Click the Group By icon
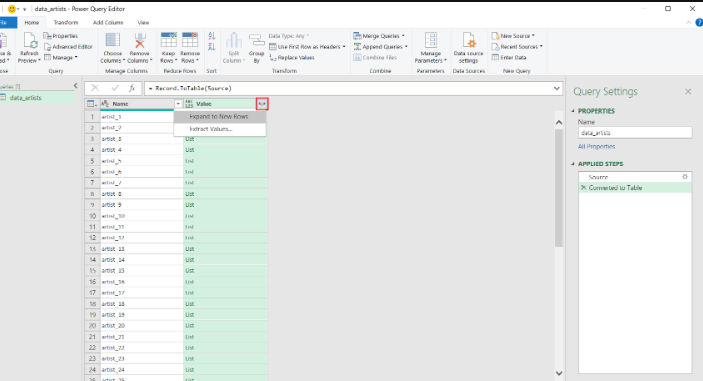The width and height of the screenshot is (703, 381). pyautogui.click(x=256, y=41)
